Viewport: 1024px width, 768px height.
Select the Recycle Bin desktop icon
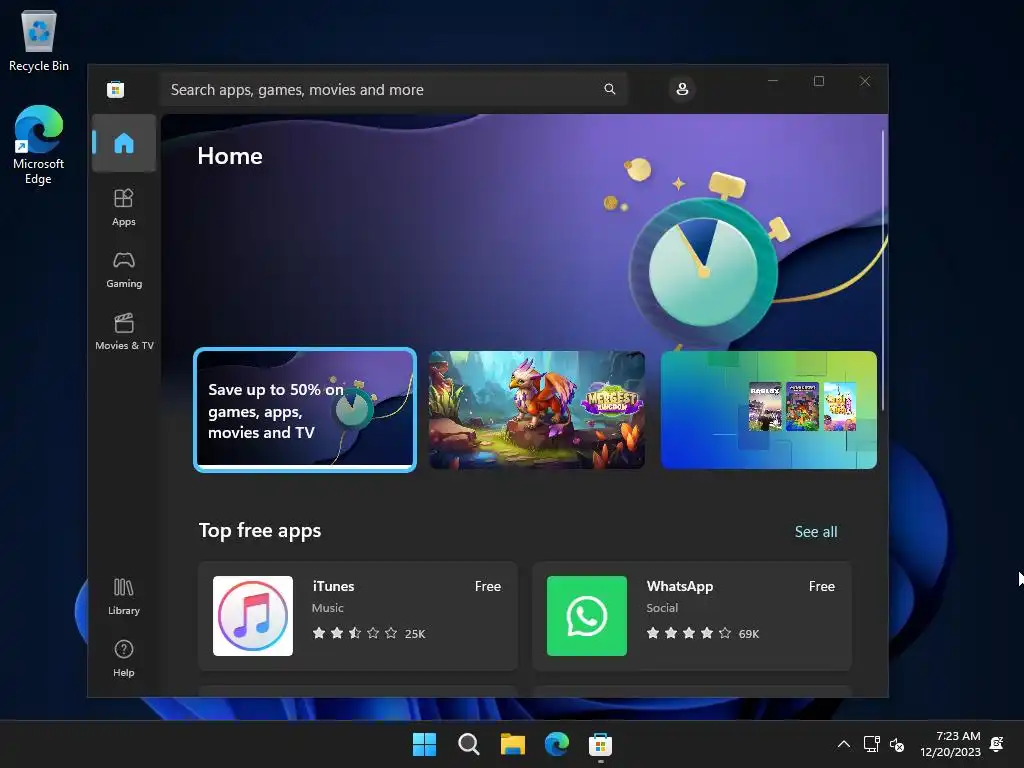[x=39, y=40]
